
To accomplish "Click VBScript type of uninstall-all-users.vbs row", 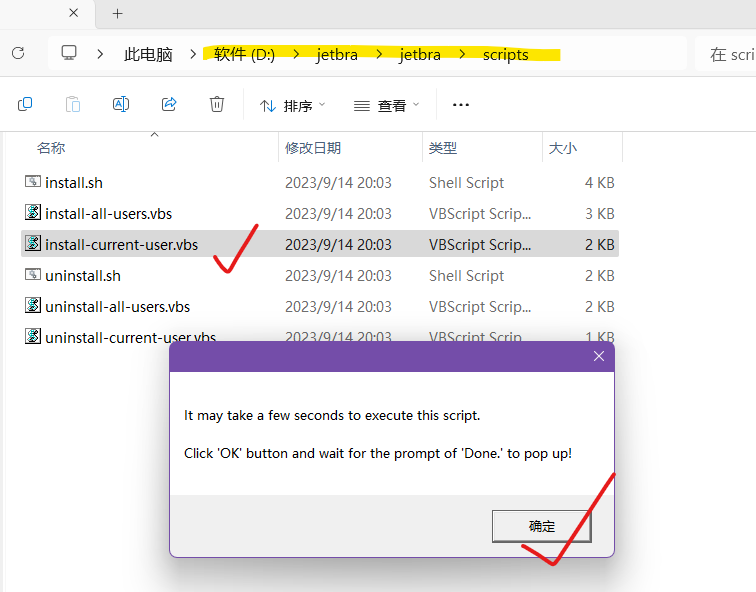I will tap(480, 307).
